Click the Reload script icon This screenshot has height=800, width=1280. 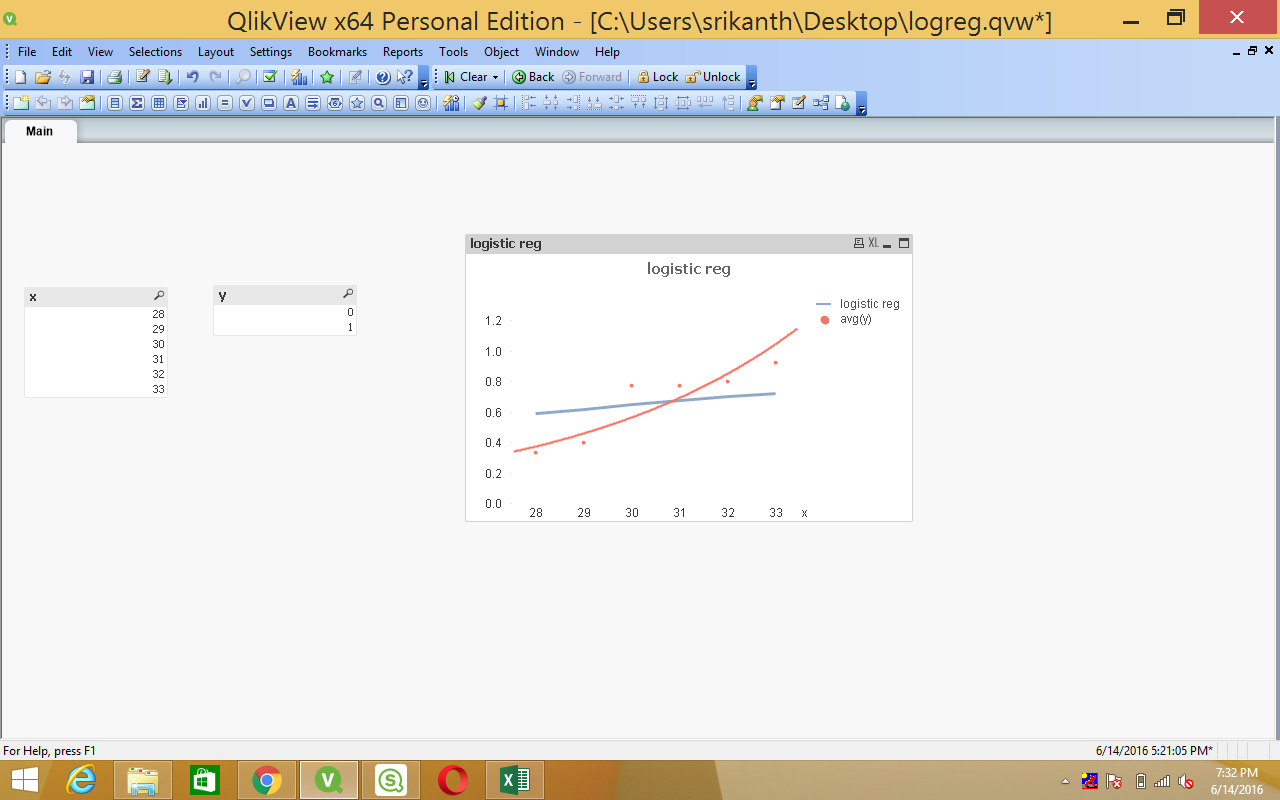165,77
